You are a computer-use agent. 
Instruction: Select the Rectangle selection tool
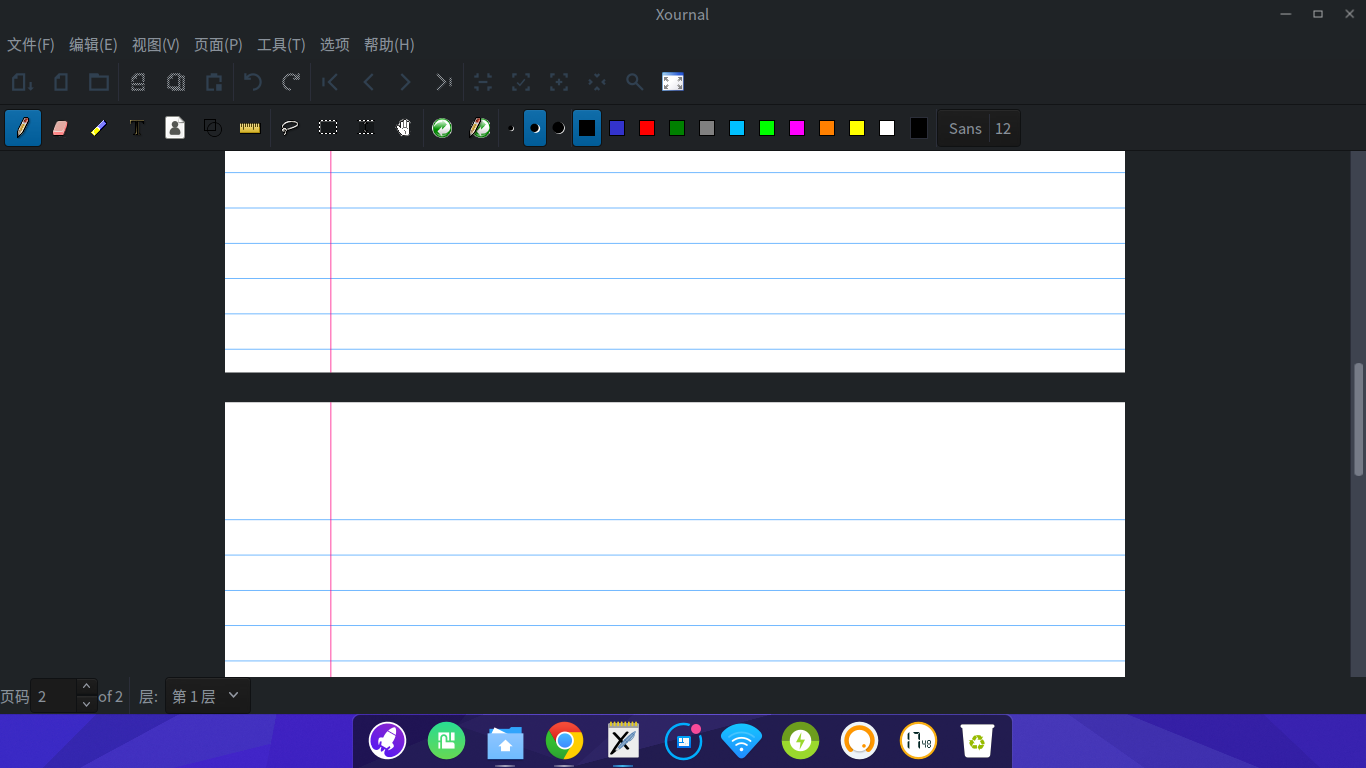point(328,128)
